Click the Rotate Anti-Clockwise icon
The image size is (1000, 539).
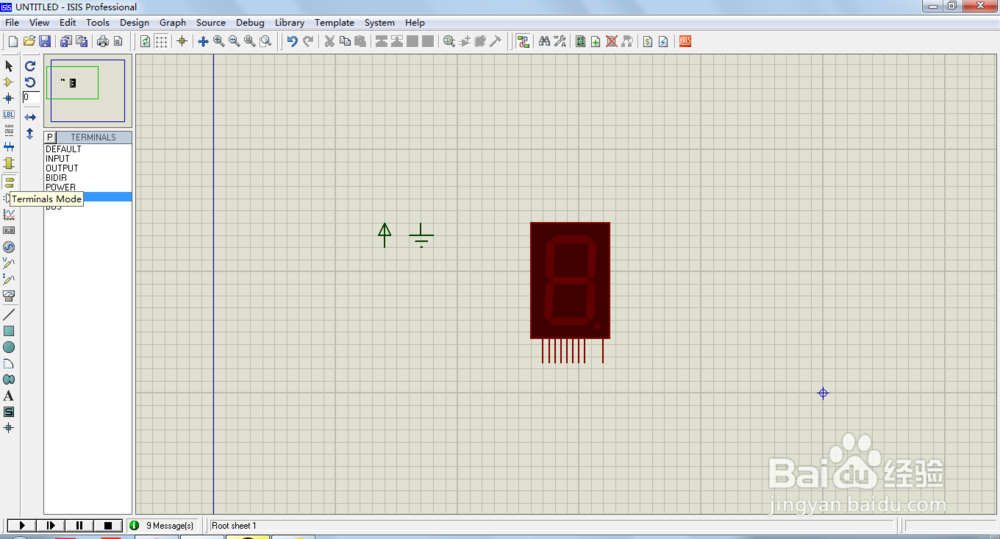point(30,82)
